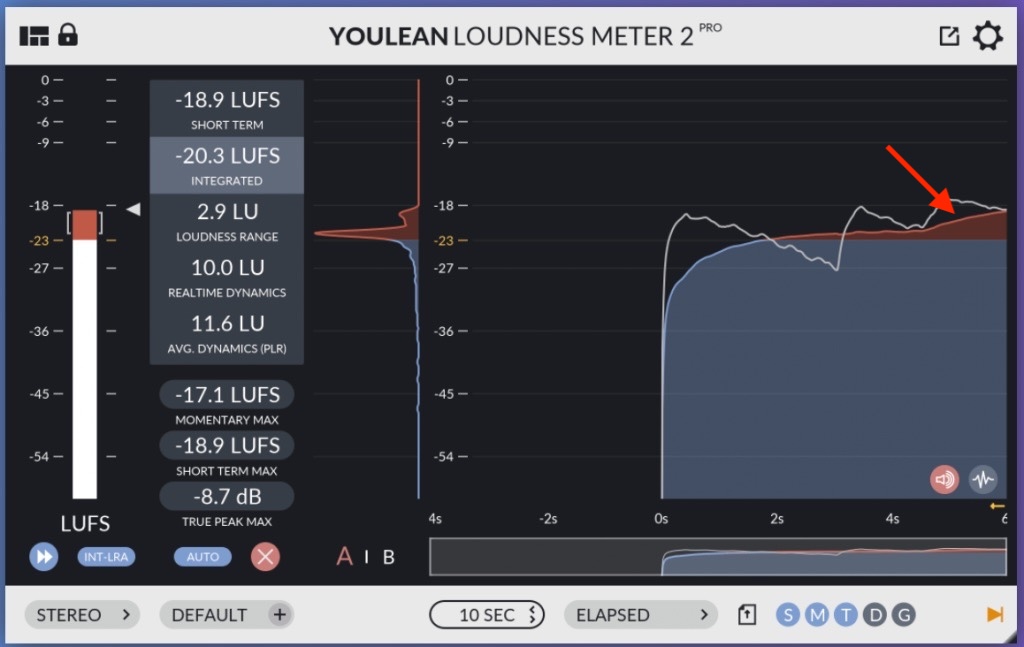
Task: Expand the STEREO channel dropdown
Action: (82, 615)
